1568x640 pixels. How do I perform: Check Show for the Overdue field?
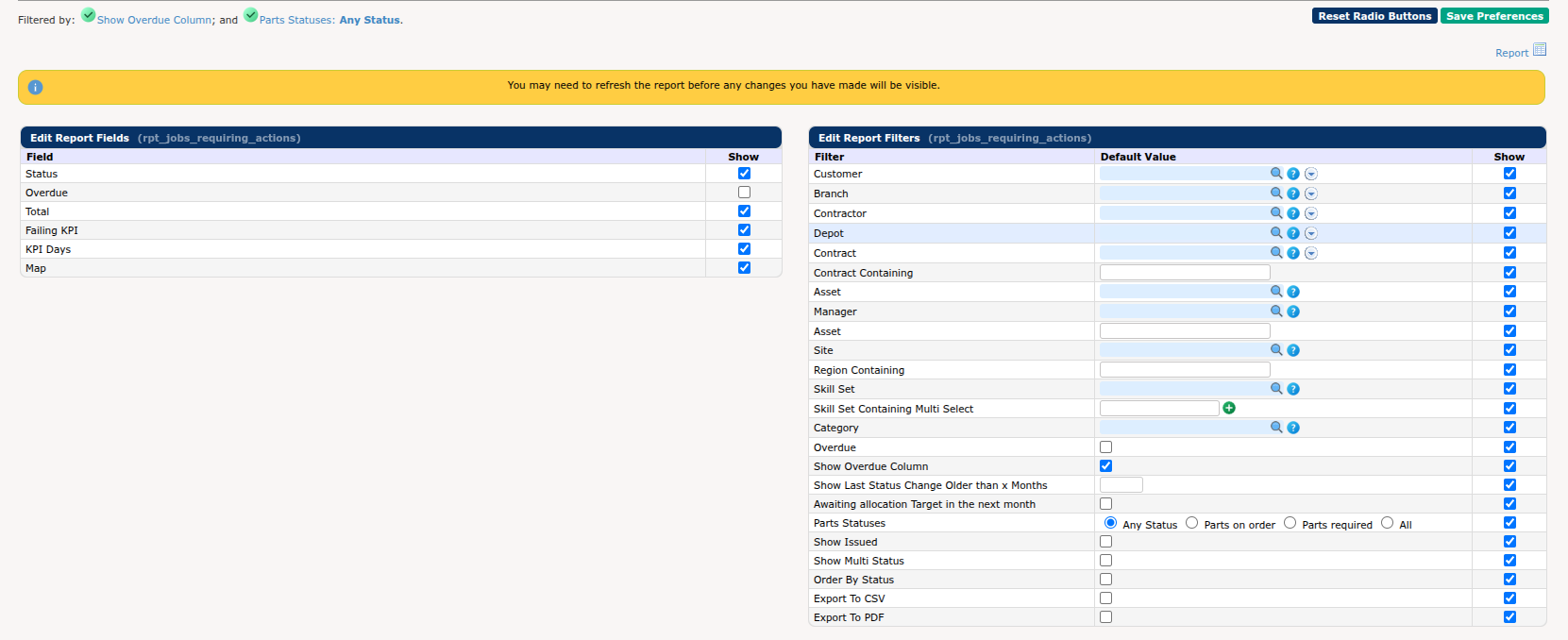(x=744, y=193)
